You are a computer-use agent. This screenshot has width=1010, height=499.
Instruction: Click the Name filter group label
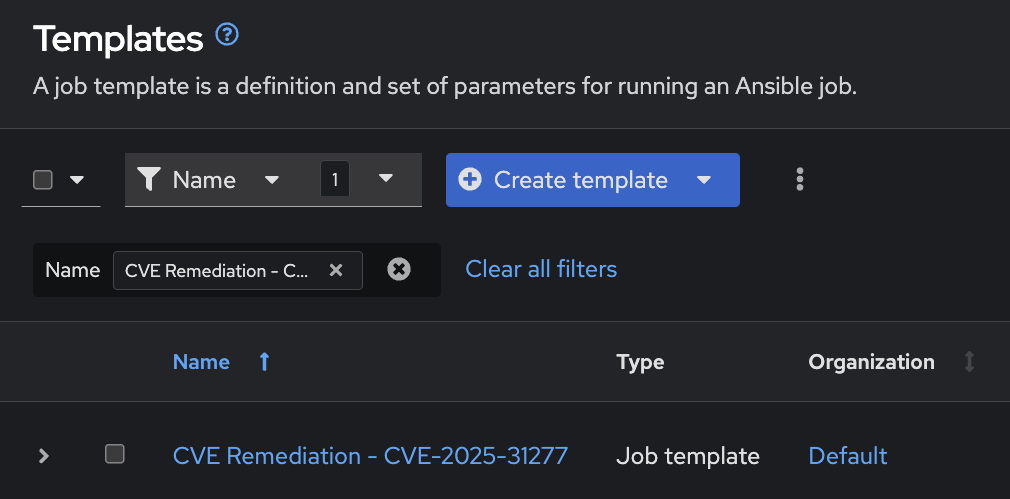[x=73, y=270]
